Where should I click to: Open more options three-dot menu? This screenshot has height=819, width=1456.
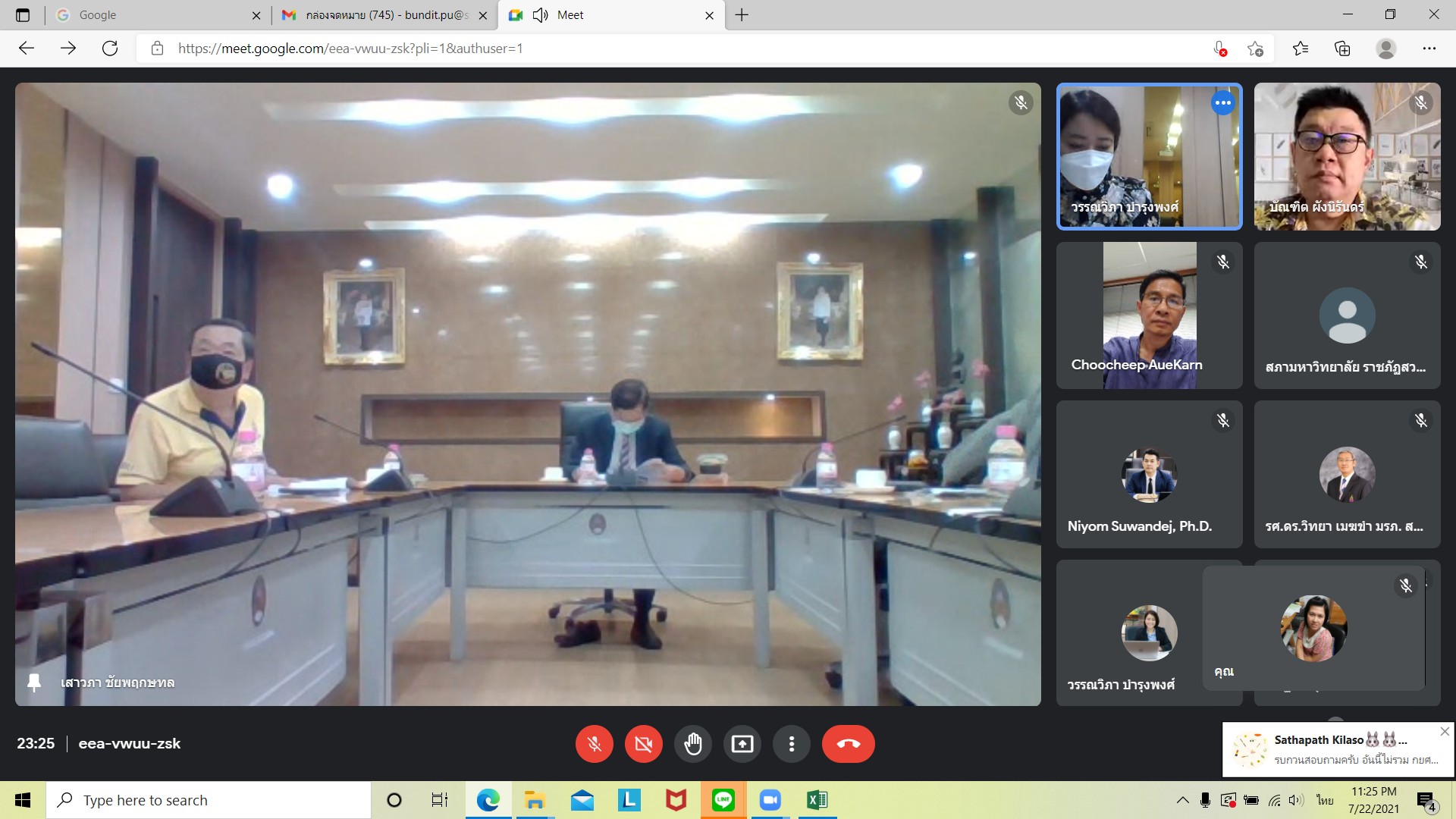point(791,744)
